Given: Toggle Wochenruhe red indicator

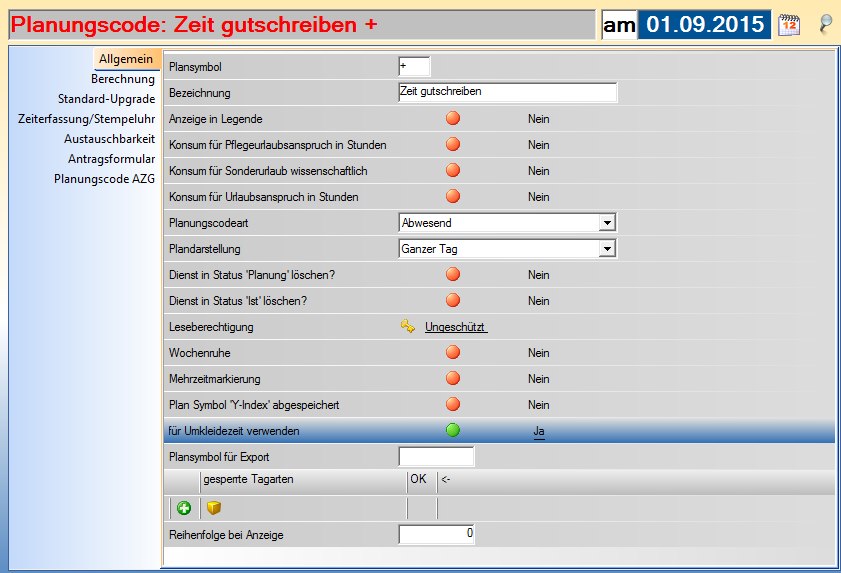Looking at the screenshot, I should pos(453,353).
